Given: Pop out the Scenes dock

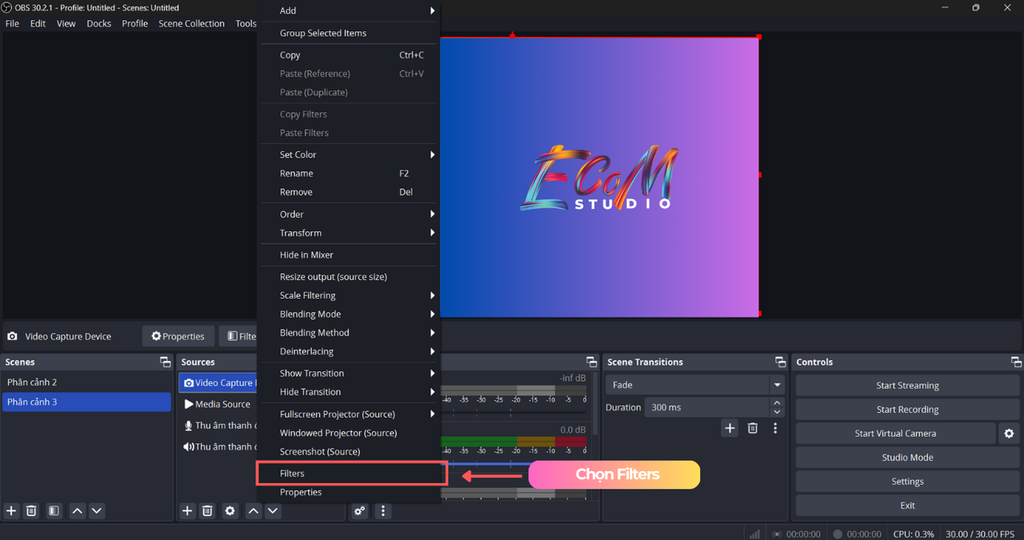Looking at the screenshot, I should click(x=165, y=362).
